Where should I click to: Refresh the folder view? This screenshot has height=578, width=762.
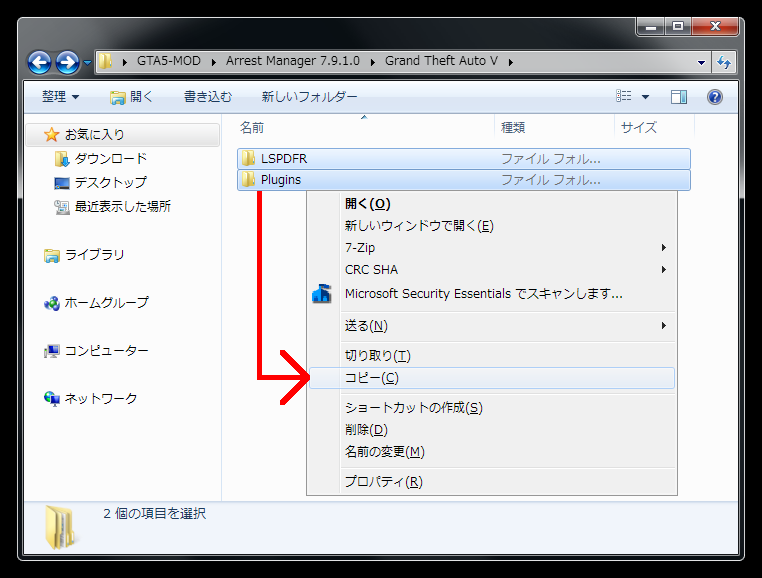pyautogui.click(x=724, y=62)
